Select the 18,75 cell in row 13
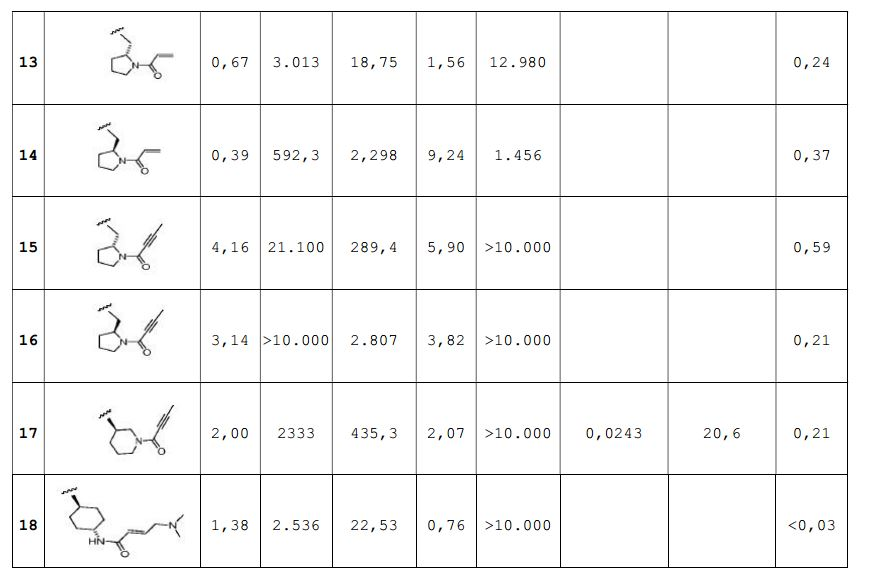 pos(374,63)
